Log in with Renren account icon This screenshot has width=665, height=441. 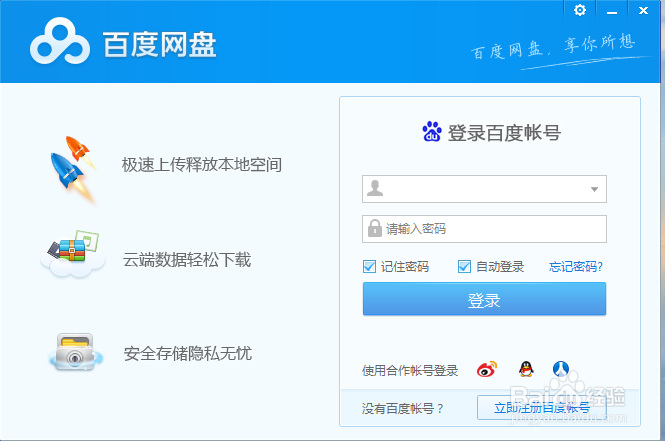(x=561, y=369)
